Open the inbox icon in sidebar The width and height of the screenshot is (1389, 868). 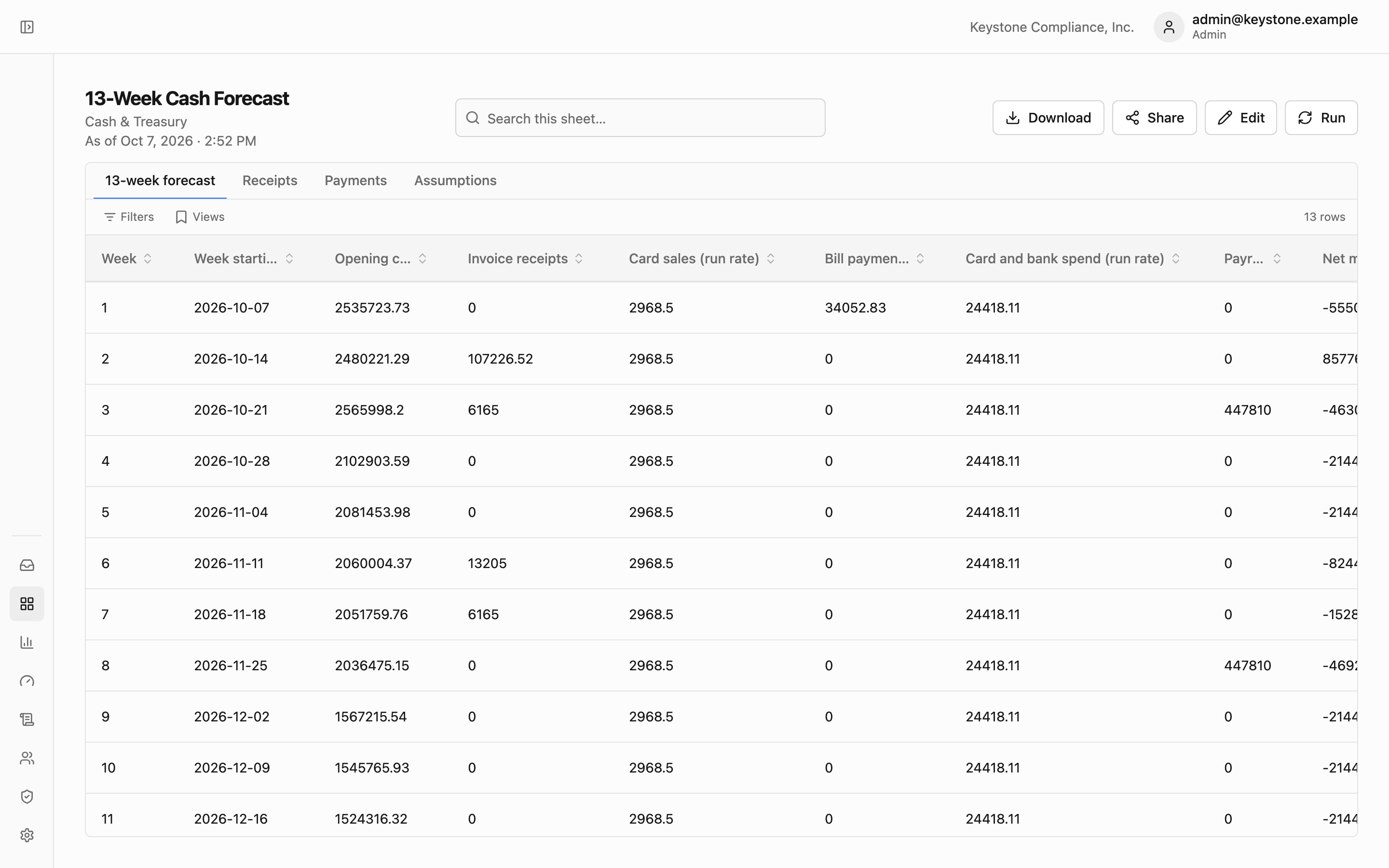27,566
